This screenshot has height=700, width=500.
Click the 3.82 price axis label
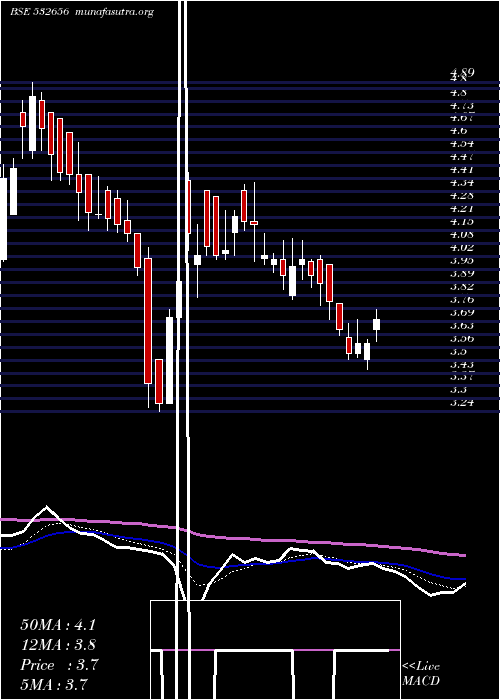click(462, 286)
